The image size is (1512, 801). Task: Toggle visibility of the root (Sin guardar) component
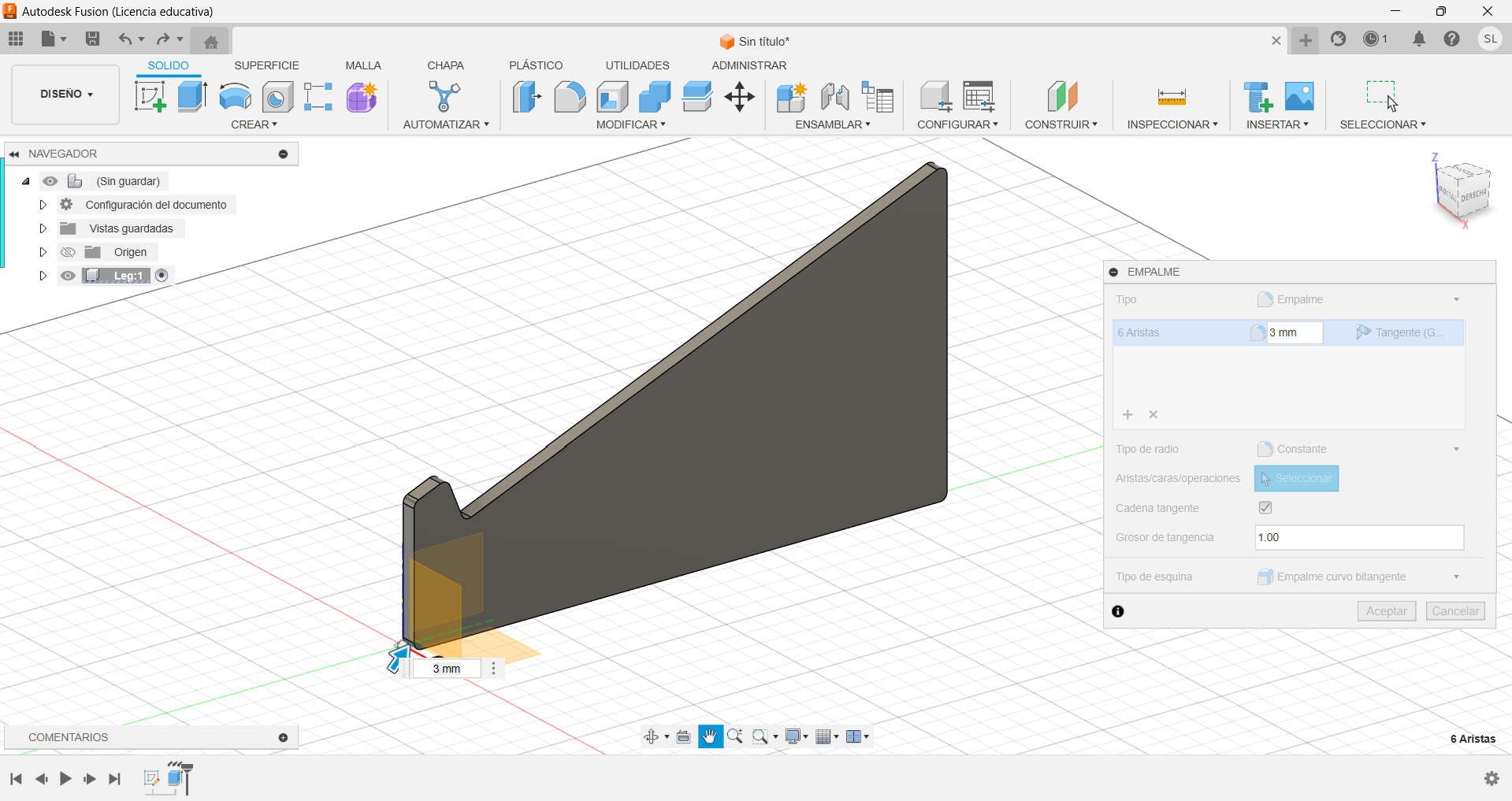(x=50, y=181)
